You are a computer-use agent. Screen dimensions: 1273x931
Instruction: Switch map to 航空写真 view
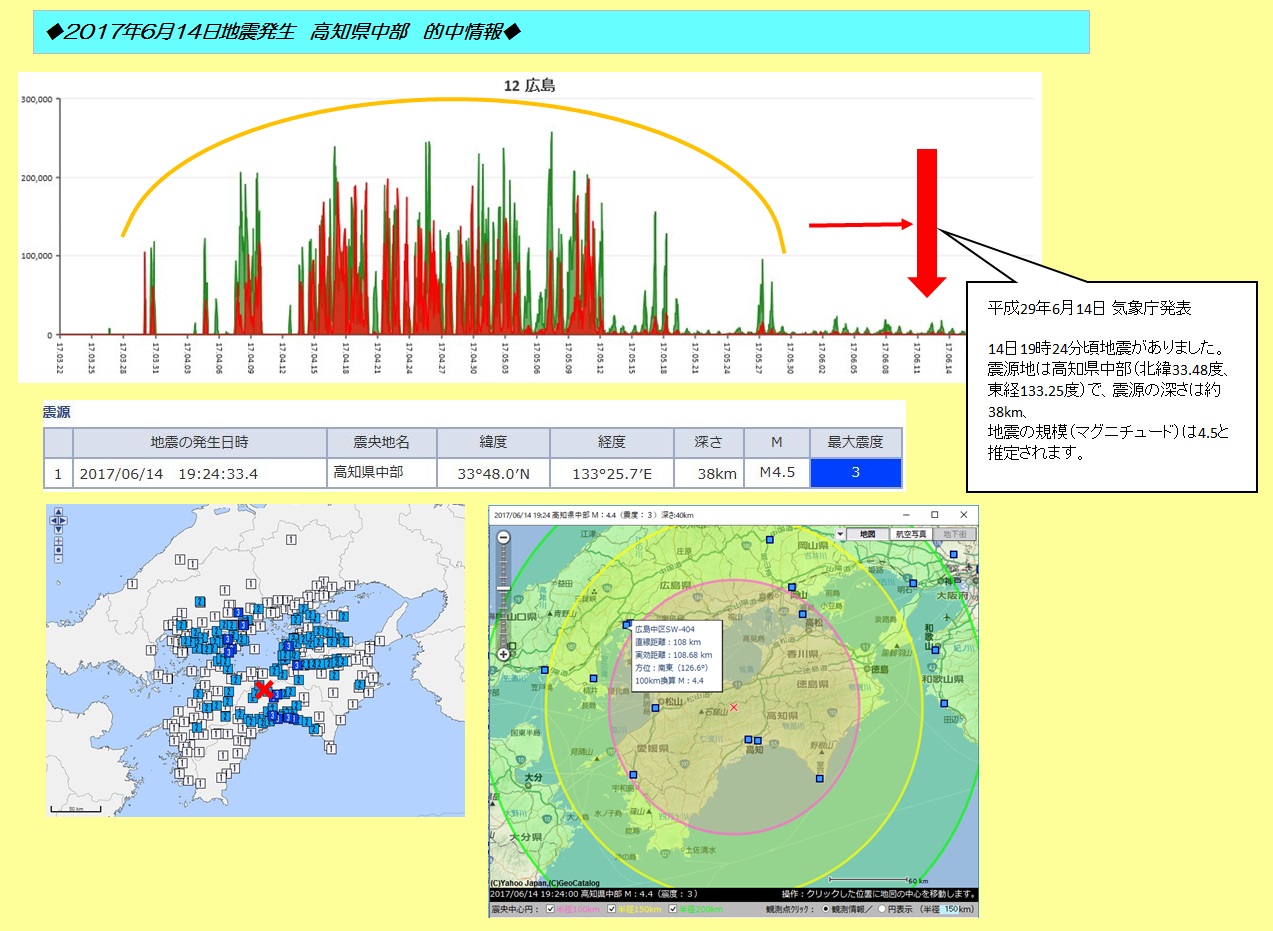coord(911,534)
